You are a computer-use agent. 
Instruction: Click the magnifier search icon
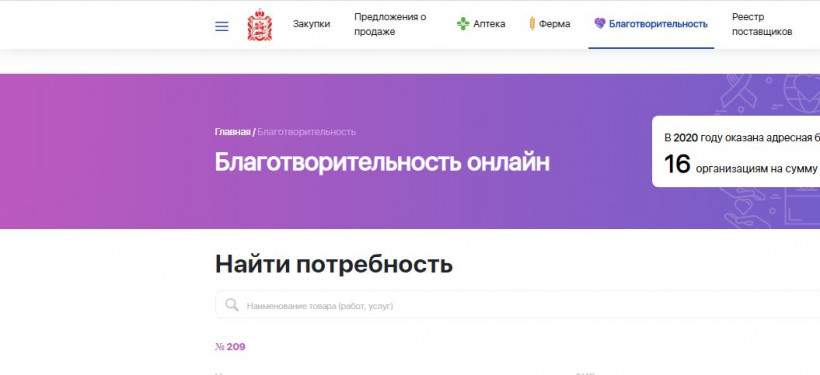pos(232,305)
